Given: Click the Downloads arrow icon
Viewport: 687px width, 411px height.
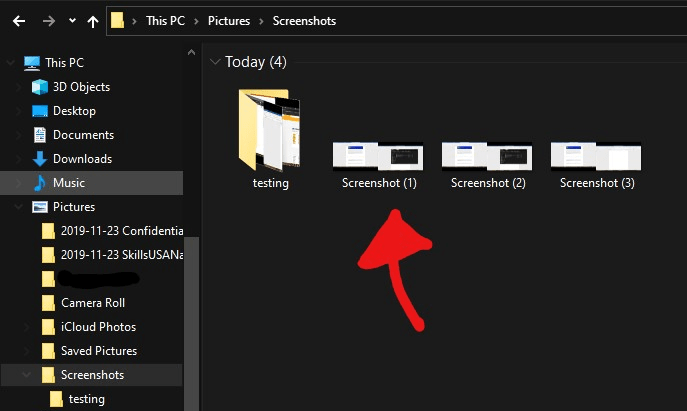Looking at the screenshot, I should (40, 159).
